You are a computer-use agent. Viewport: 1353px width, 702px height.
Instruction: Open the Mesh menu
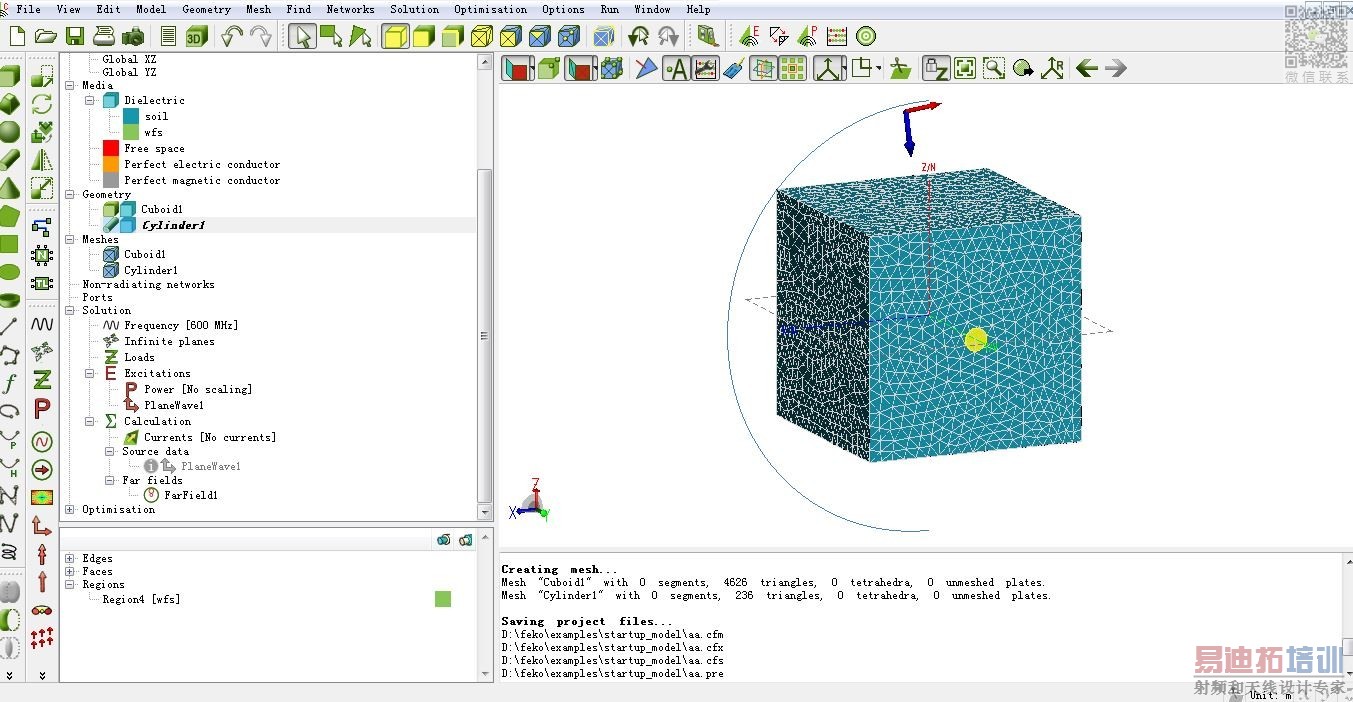point(258,9)
